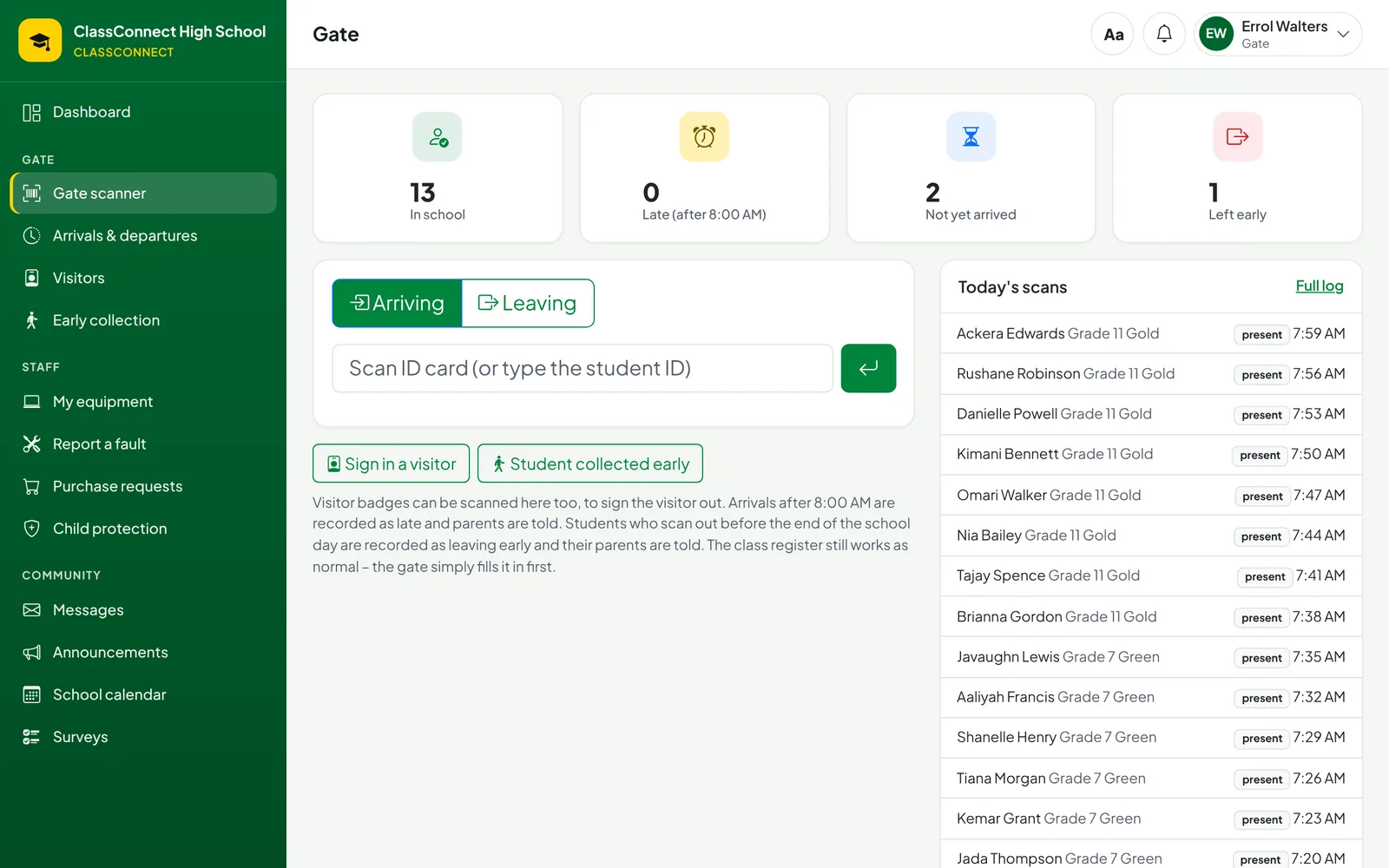The height and width of the screenshot is (868, 1389).
Task: Select Kemar Grant scan entry
Action: tap(1150, 819)
